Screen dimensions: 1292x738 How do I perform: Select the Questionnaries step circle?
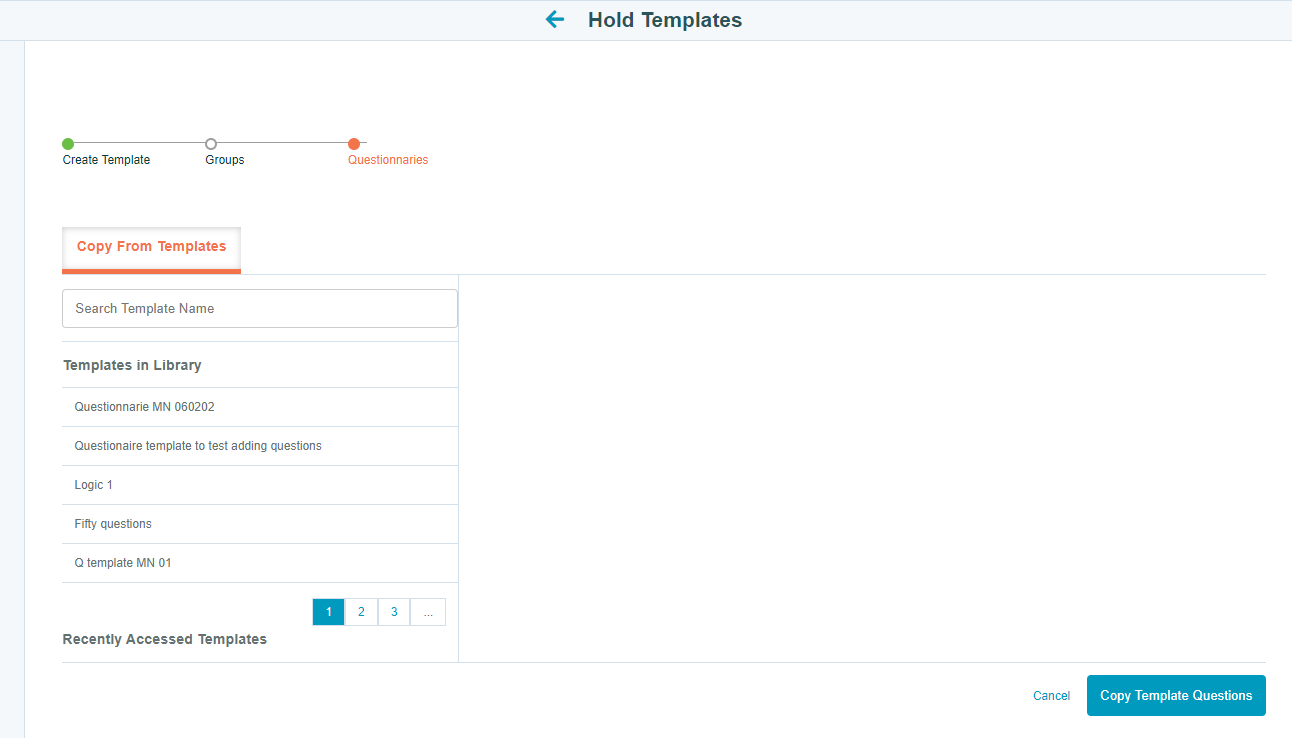click(x=354, y=144)
